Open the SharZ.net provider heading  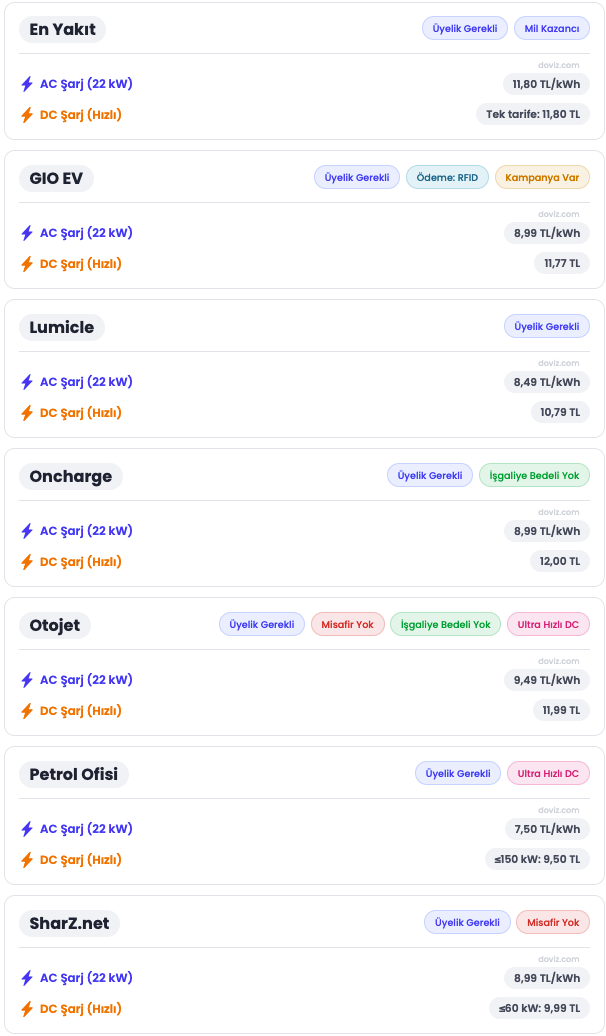click(x=69, y=923)
